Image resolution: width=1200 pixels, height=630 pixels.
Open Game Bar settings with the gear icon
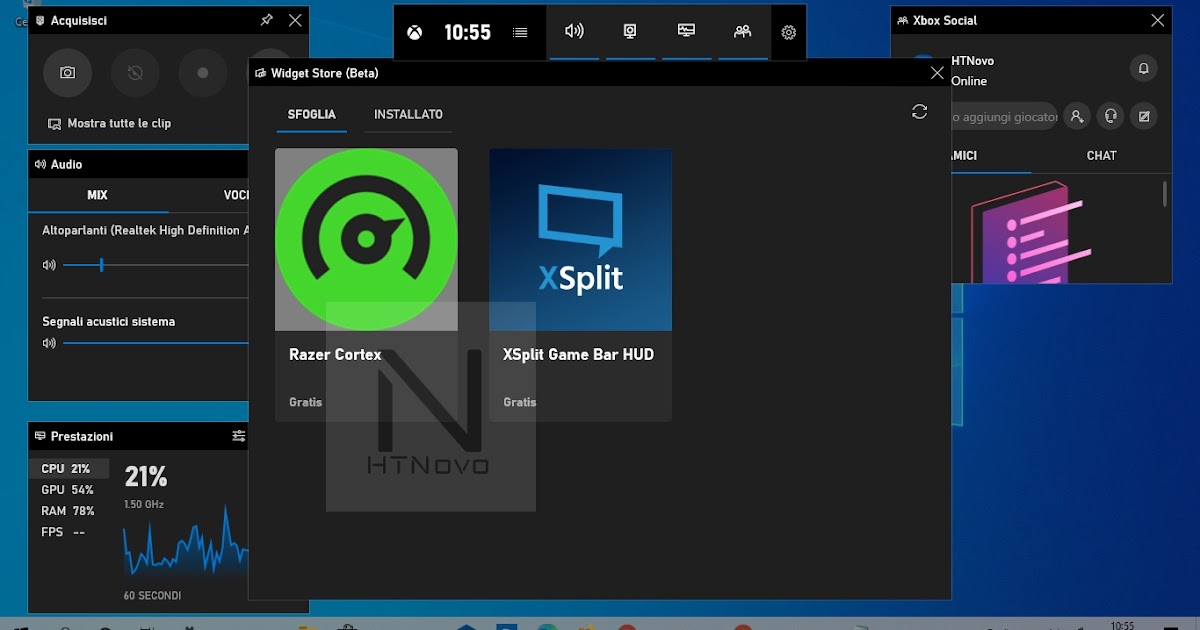point(788,32)
